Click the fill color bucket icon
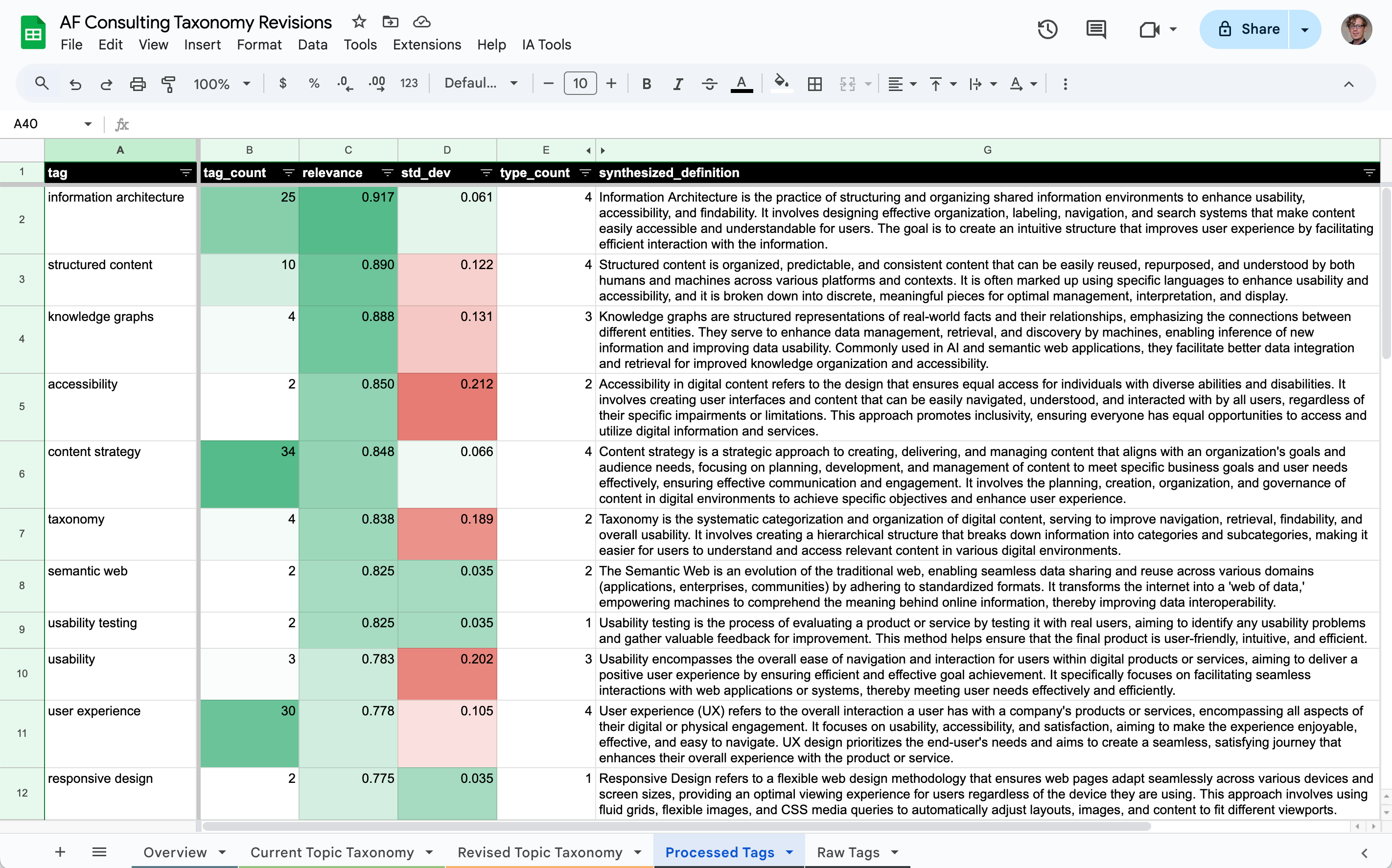This screenshot has width=1392, height=868. click(x=781, y=84)
